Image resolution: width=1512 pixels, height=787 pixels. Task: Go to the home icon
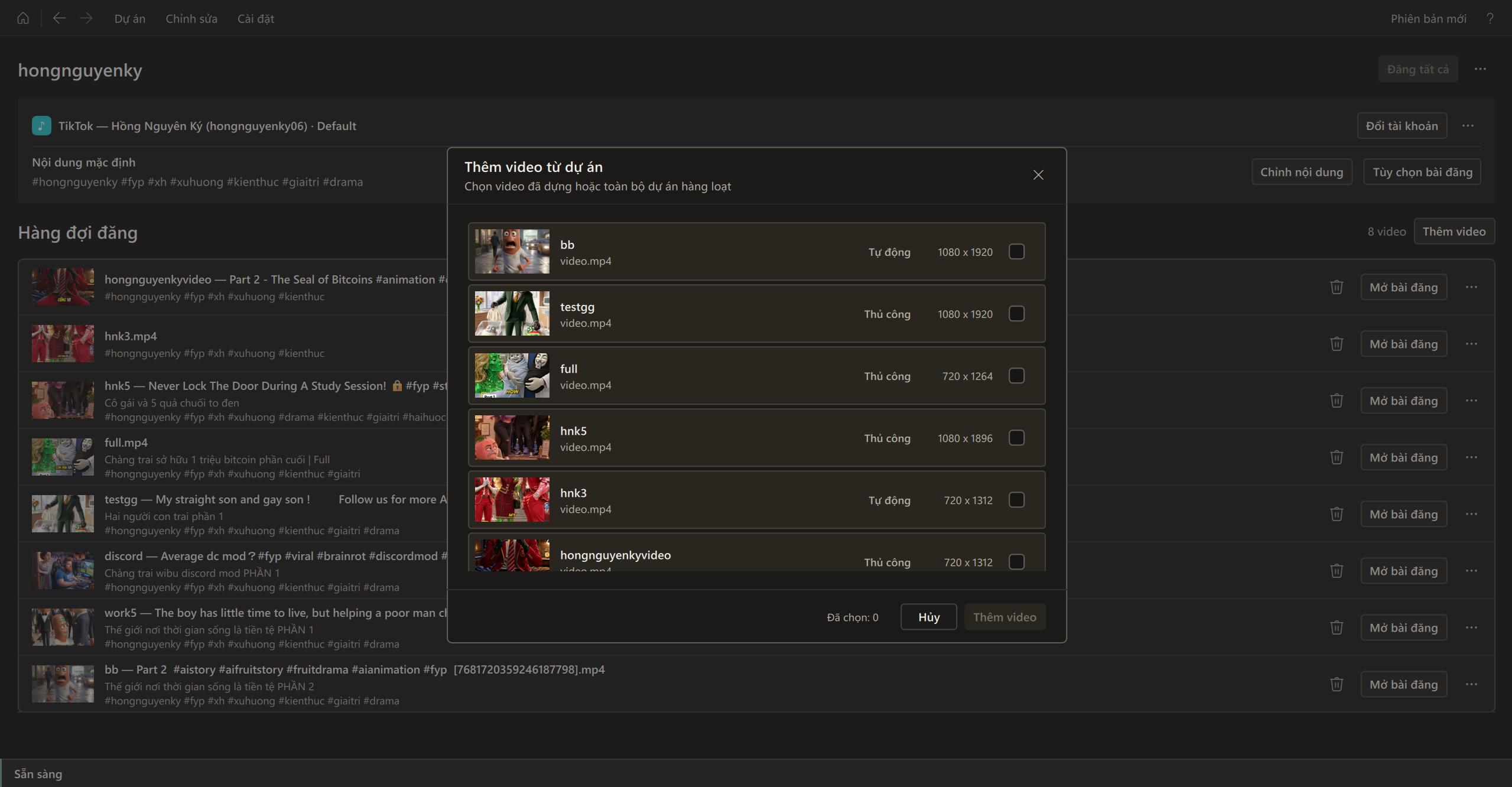(23, 18)
